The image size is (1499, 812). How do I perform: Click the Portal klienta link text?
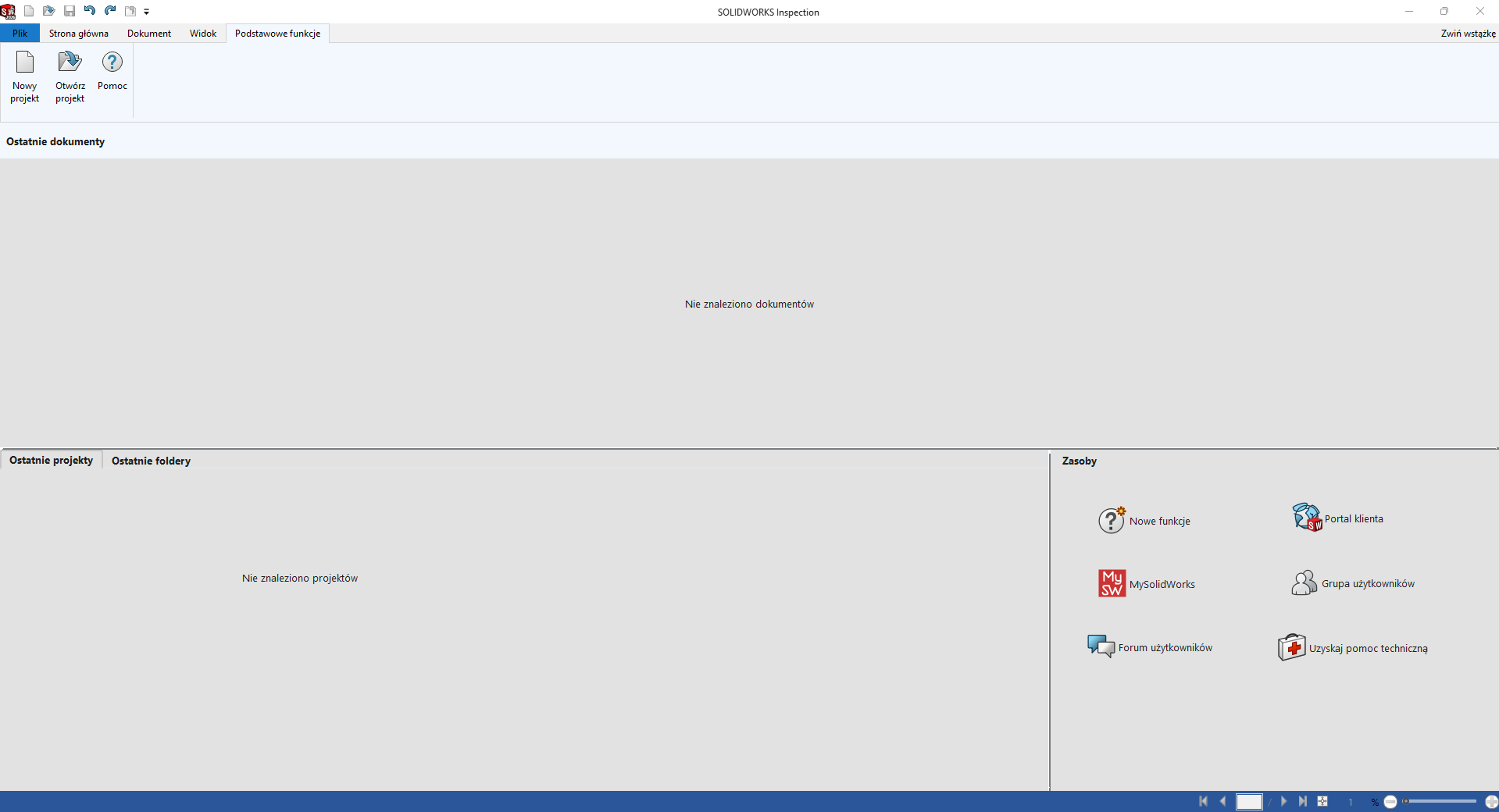click(1354, 519)
